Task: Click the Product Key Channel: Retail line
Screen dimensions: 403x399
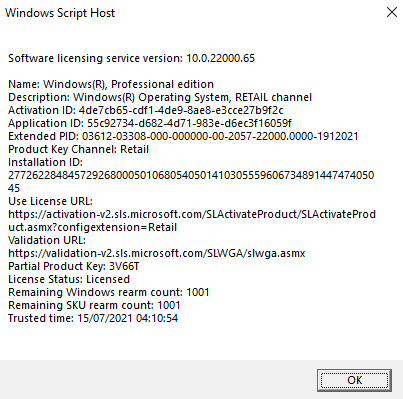Action: (x=78, y=149)
